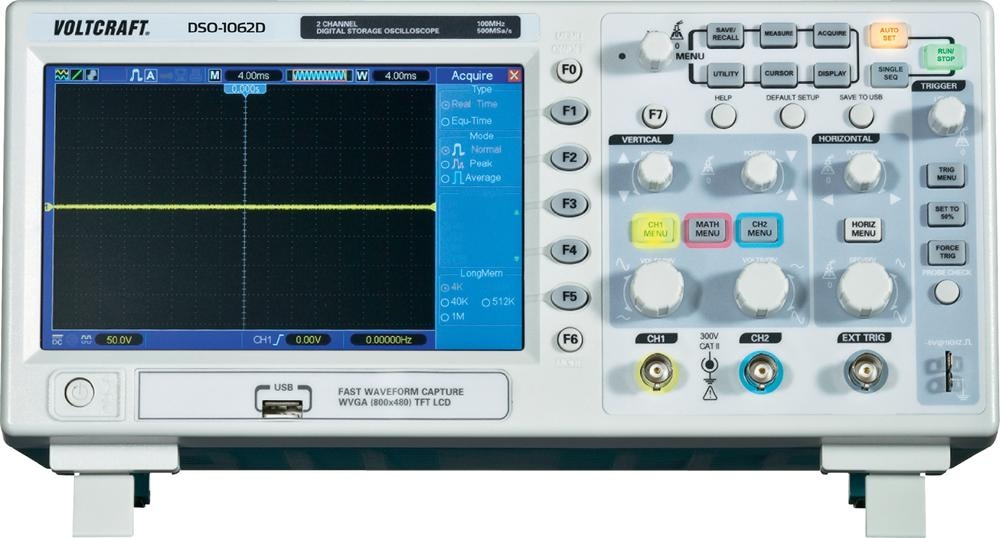
Task: Click the up arrow in the Acquire panel
Action: (x=517, y=212)
